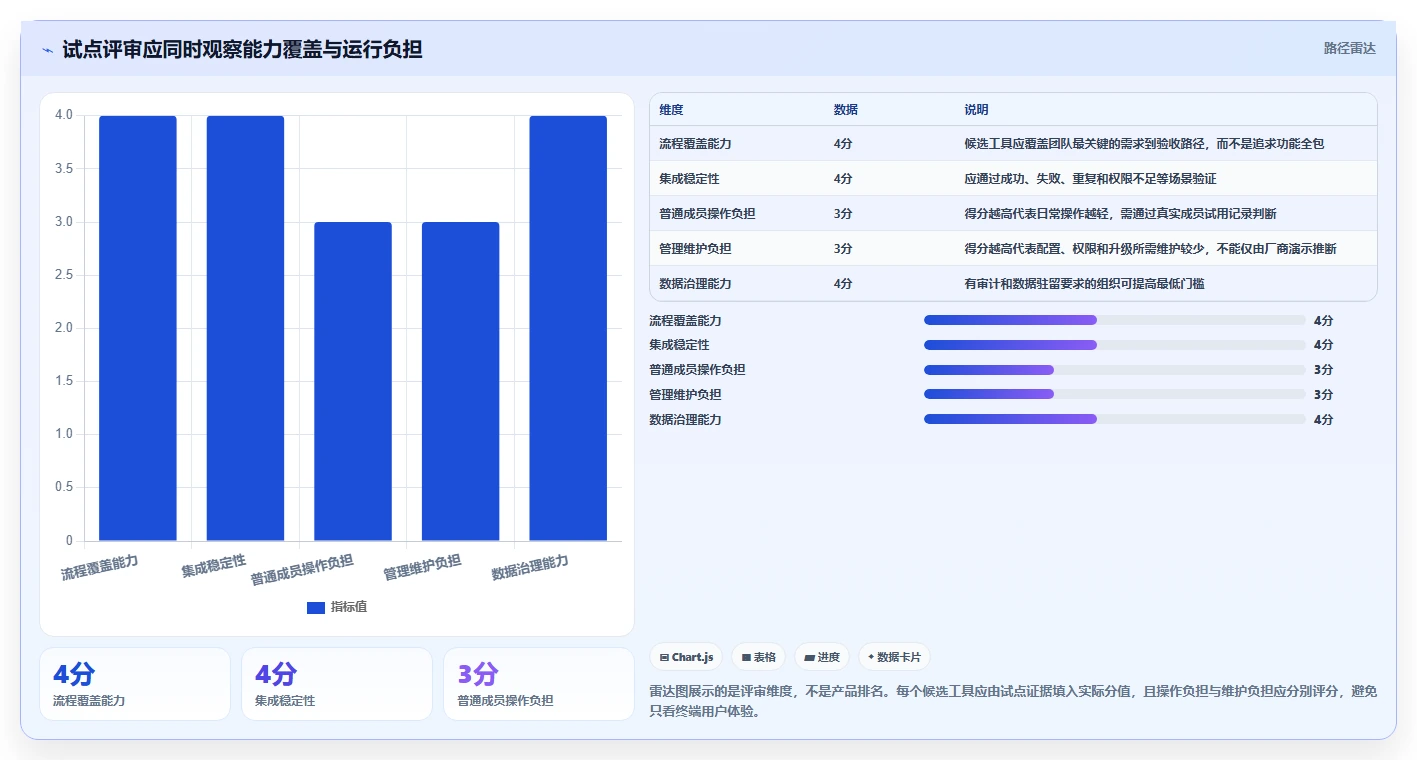Click the 集成稳定性 bar in the chart
This screenshot has width=1417, height=760.
[245, 328]
